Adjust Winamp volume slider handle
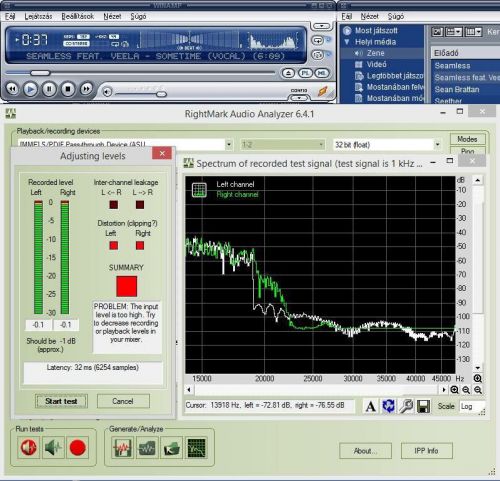 coord(161,94)
